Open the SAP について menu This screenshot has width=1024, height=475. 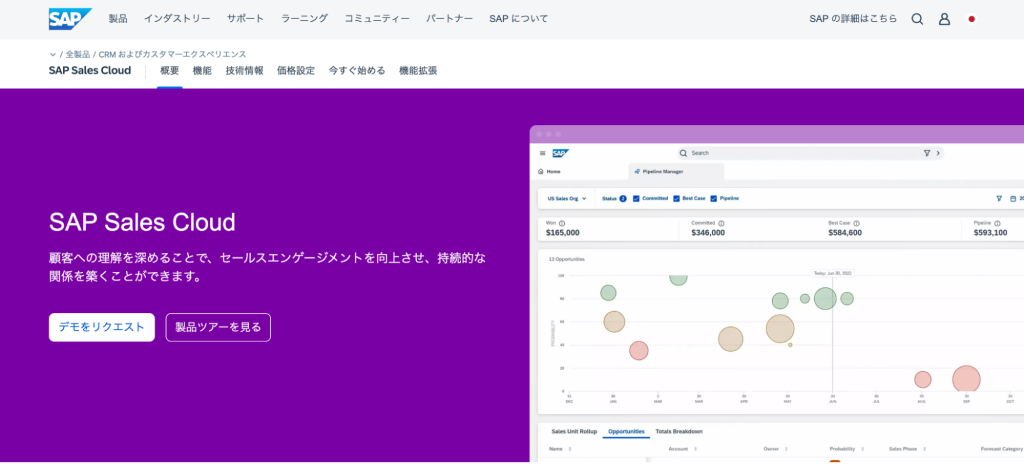click(519, 19)
